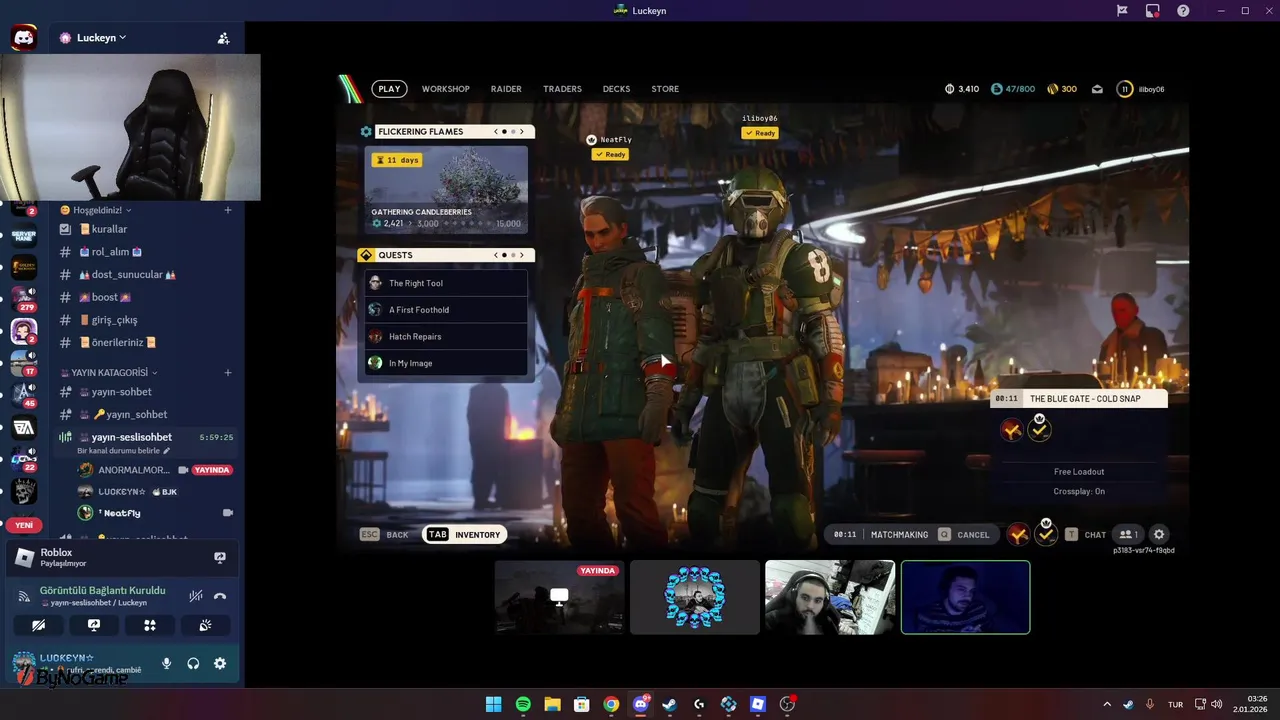Open Spotify from the taskbar
1280x720 pixels.
click(x=523, y=704)
